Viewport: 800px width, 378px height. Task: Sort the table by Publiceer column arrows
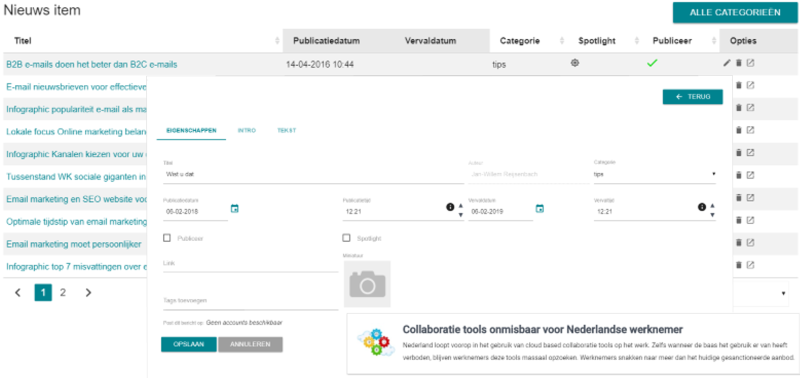[713, 41]
